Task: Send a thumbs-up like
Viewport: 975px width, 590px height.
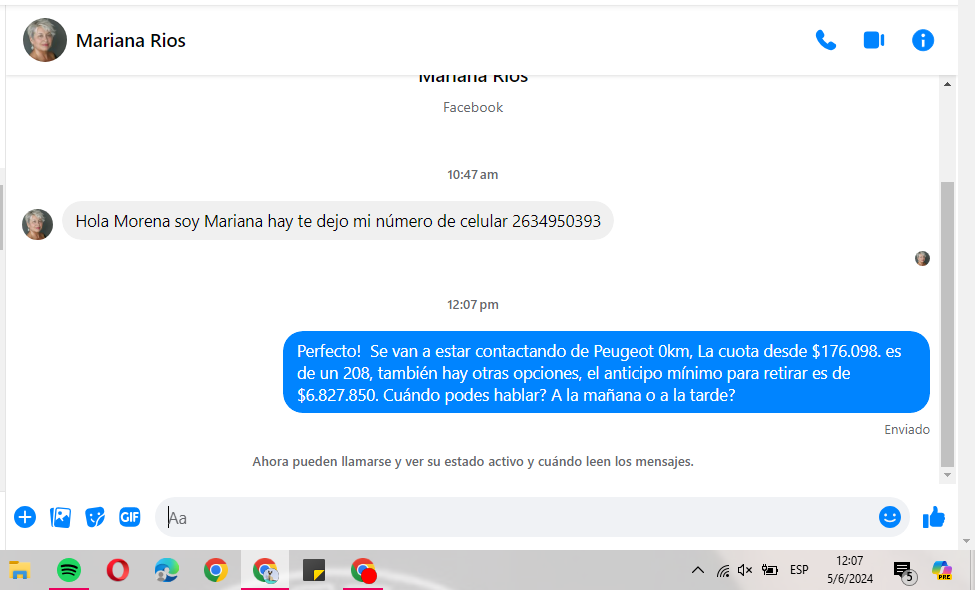Action: 934,517
